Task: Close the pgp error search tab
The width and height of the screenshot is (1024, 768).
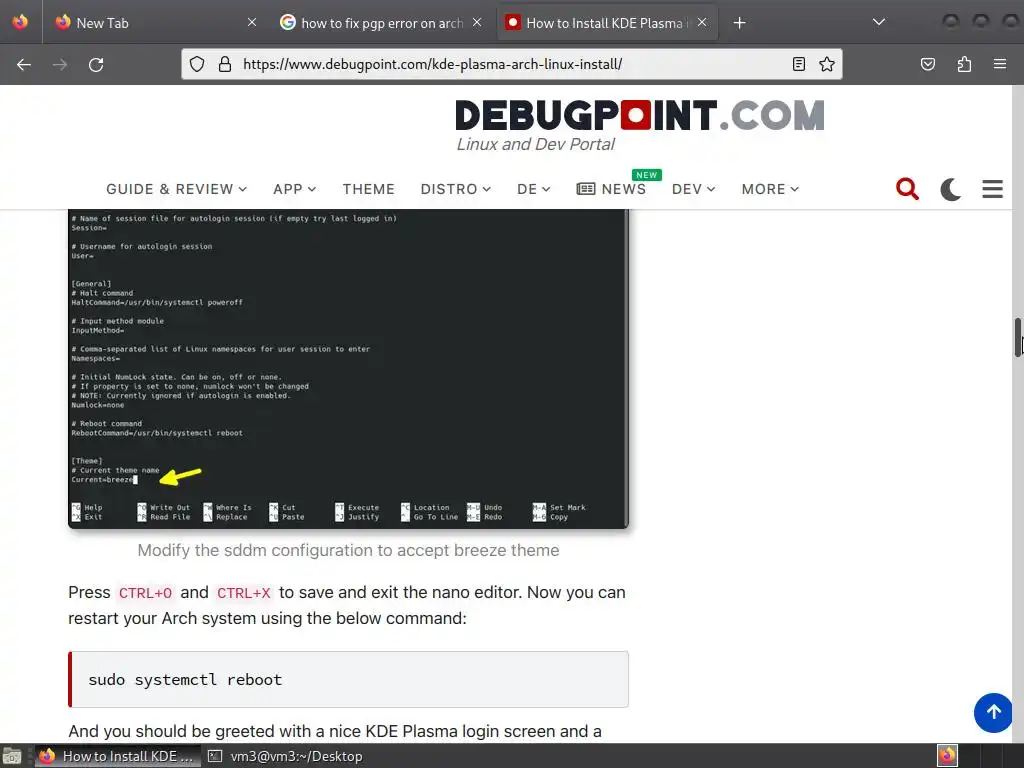Action: click(477, 22)
